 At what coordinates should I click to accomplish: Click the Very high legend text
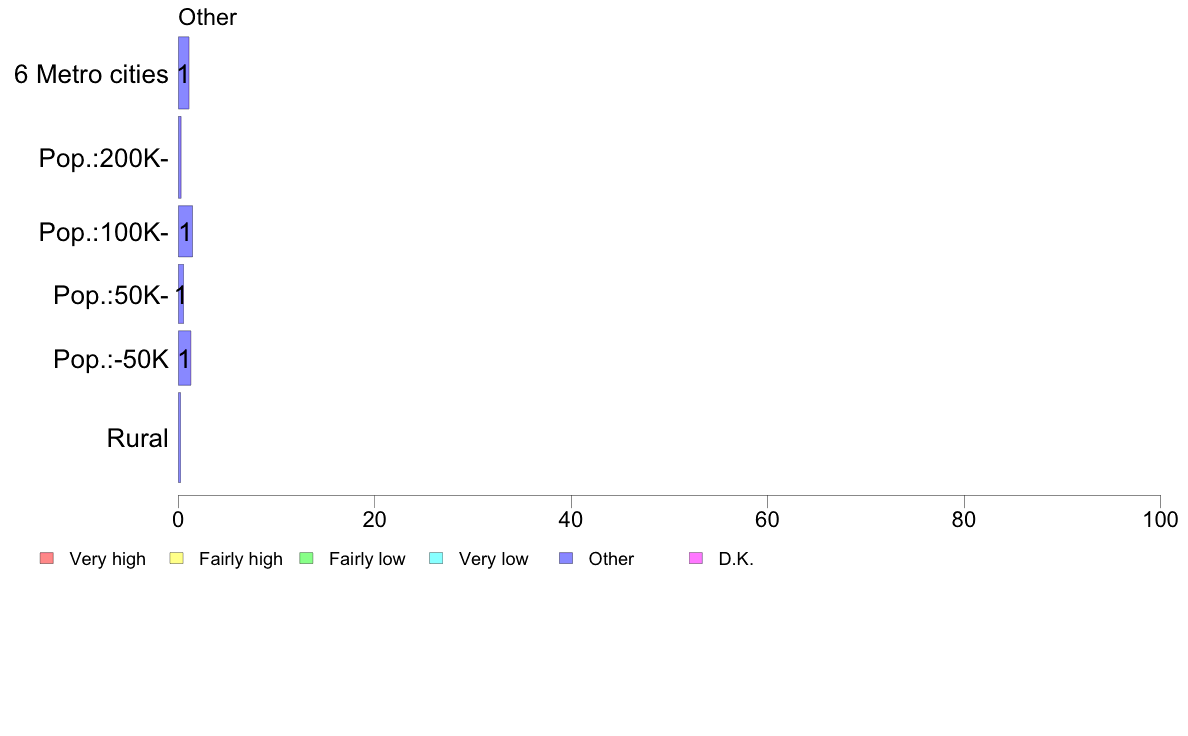click(108, 559)
